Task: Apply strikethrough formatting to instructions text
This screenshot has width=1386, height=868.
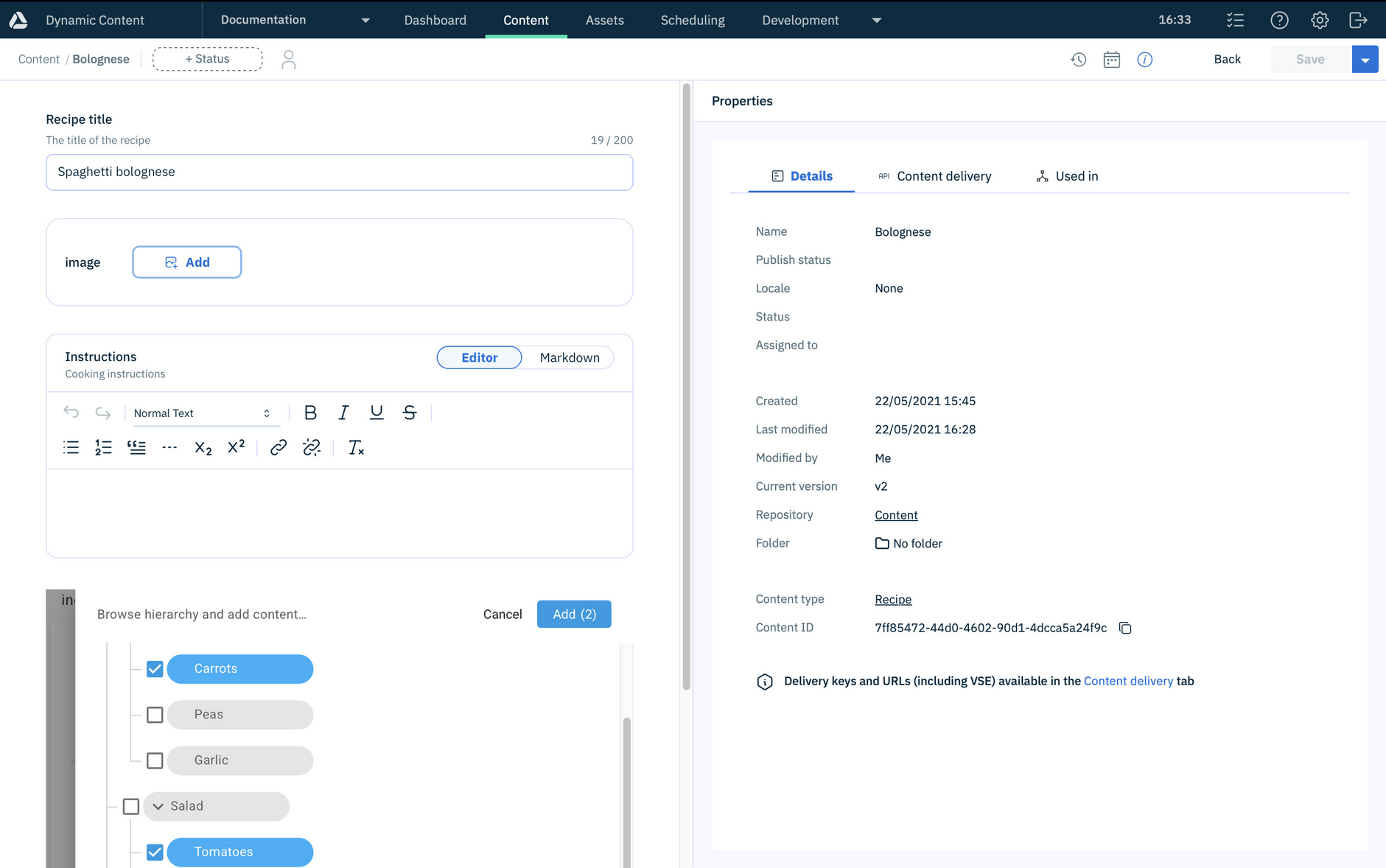Action: point(410,413)
